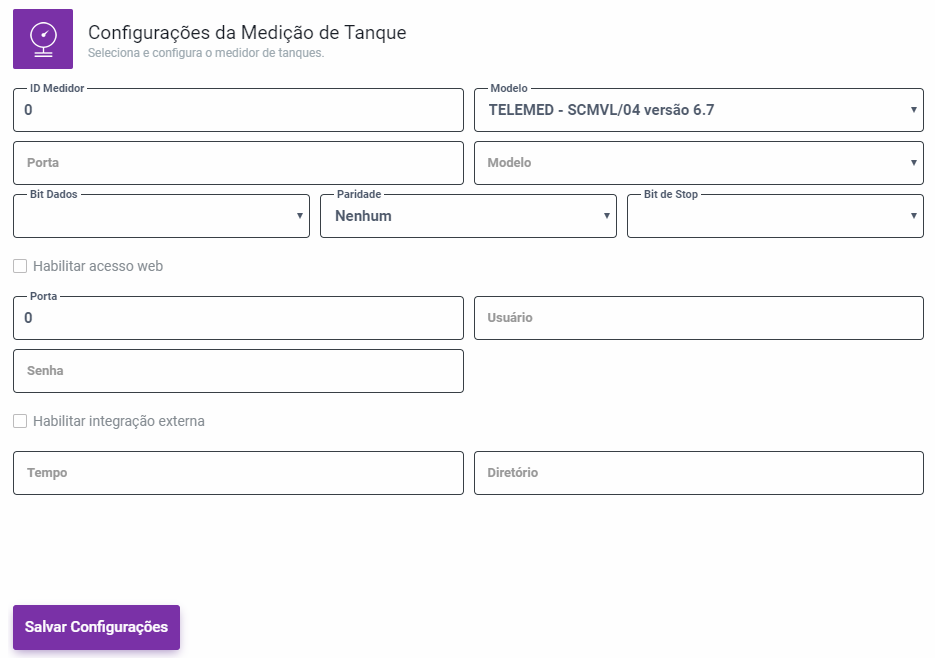Click the purple tank gauge icon
The image size is (935, 658).
tap(42, 38)
